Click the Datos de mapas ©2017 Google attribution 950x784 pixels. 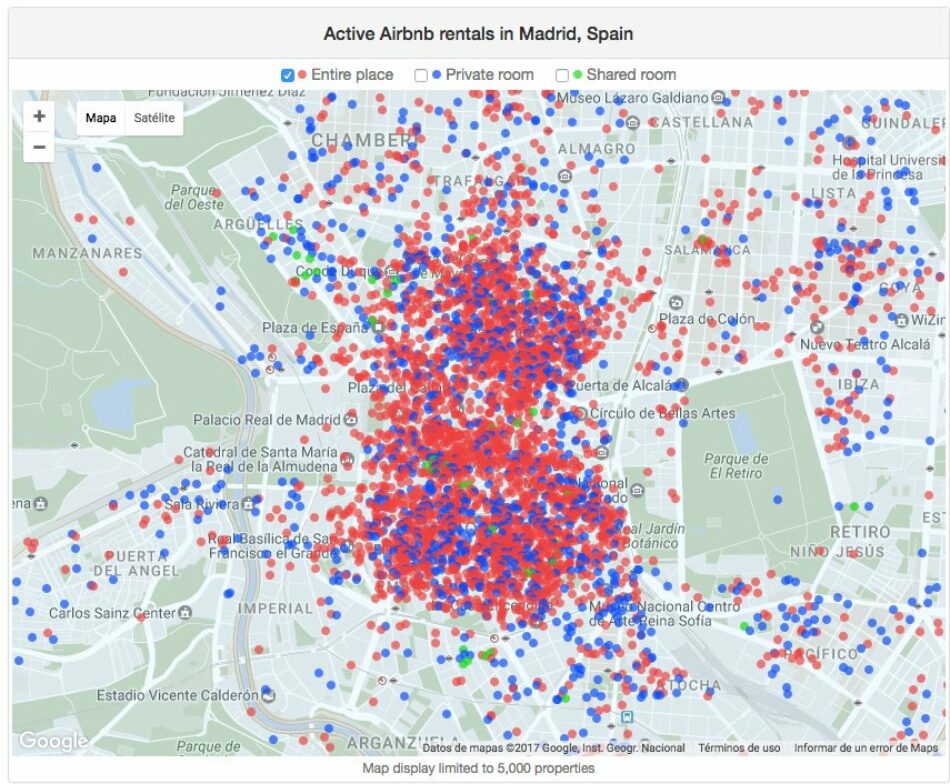pos(553,748)
